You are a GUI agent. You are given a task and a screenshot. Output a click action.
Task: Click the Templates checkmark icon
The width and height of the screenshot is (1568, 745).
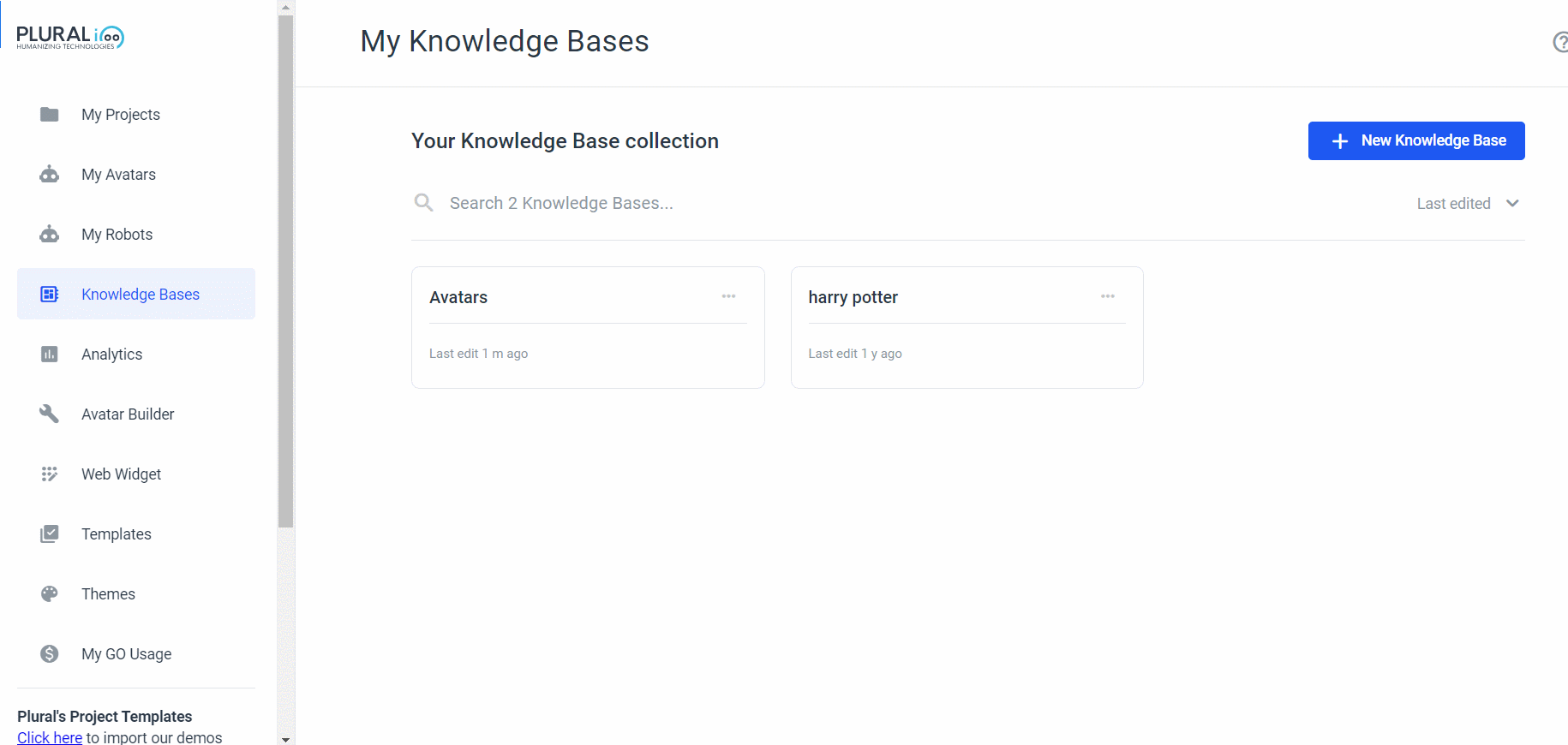(x=50, y=533)
